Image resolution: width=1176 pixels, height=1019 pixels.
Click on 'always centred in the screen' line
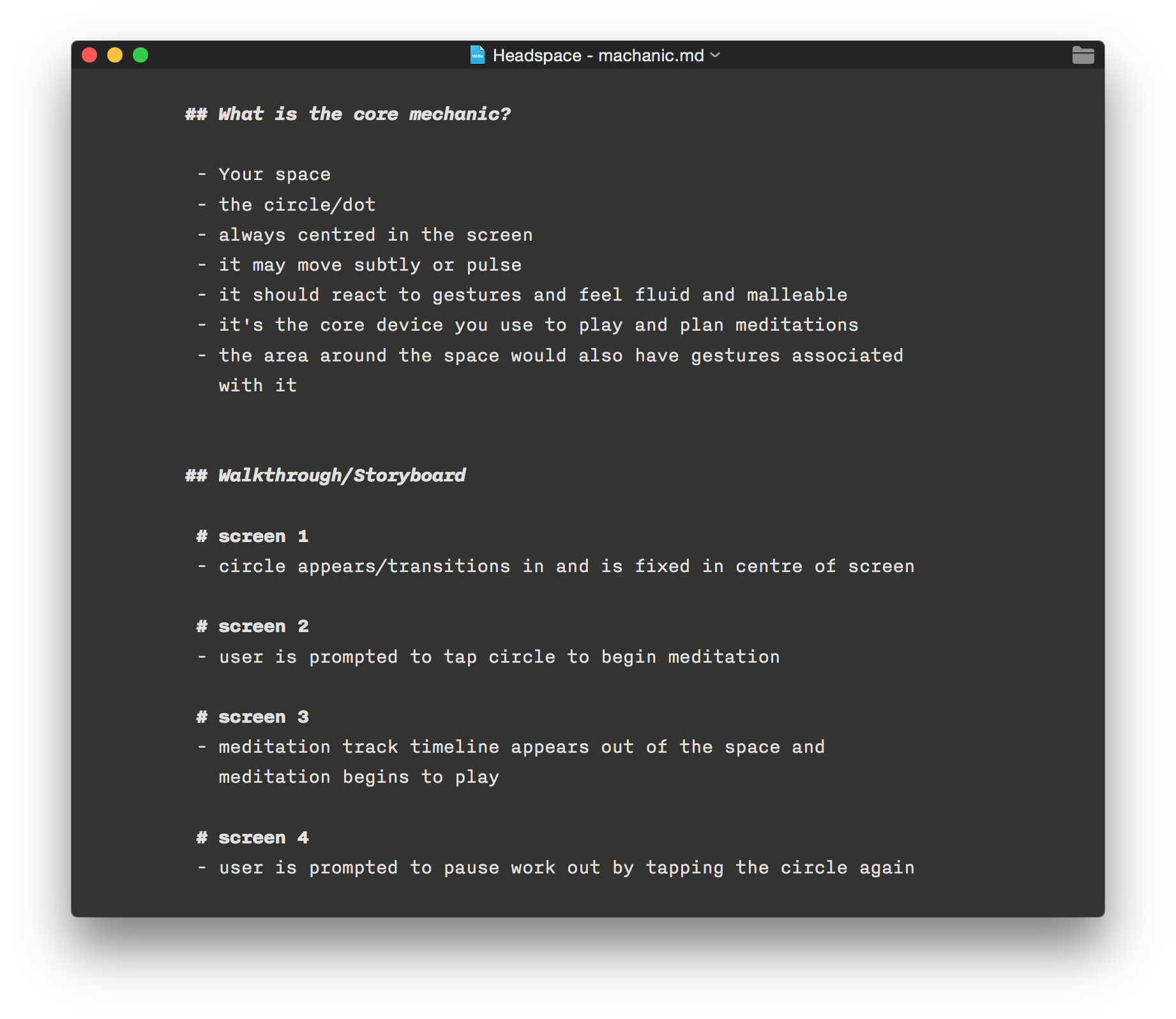[x=365, y=235]
